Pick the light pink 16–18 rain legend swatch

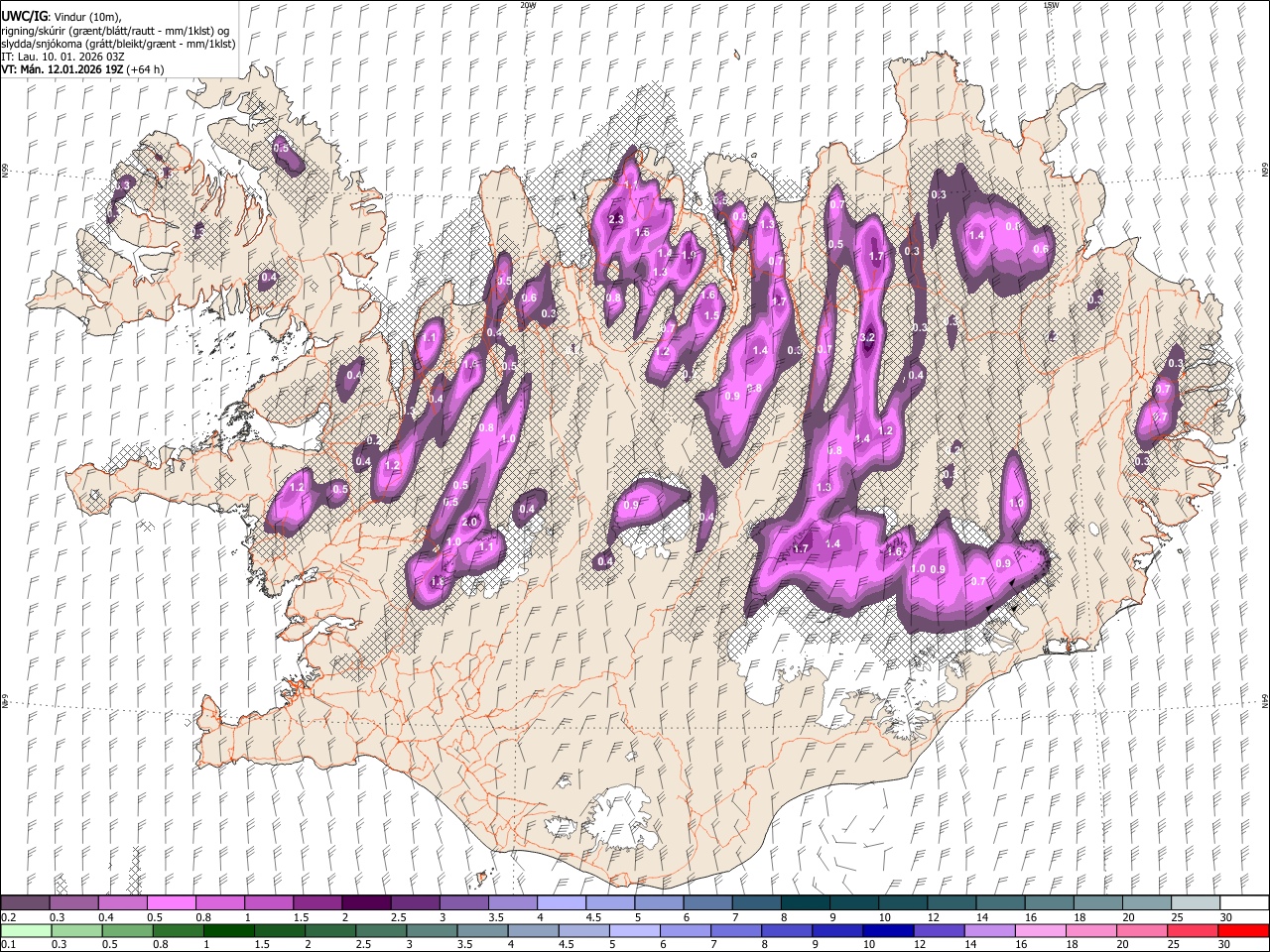[x=1041, y=930]
